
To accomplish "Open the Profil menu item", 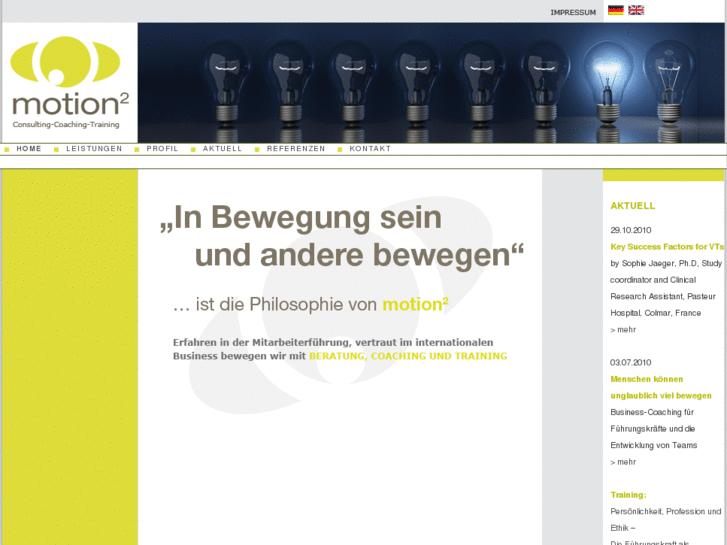I will tap(162, 148).
